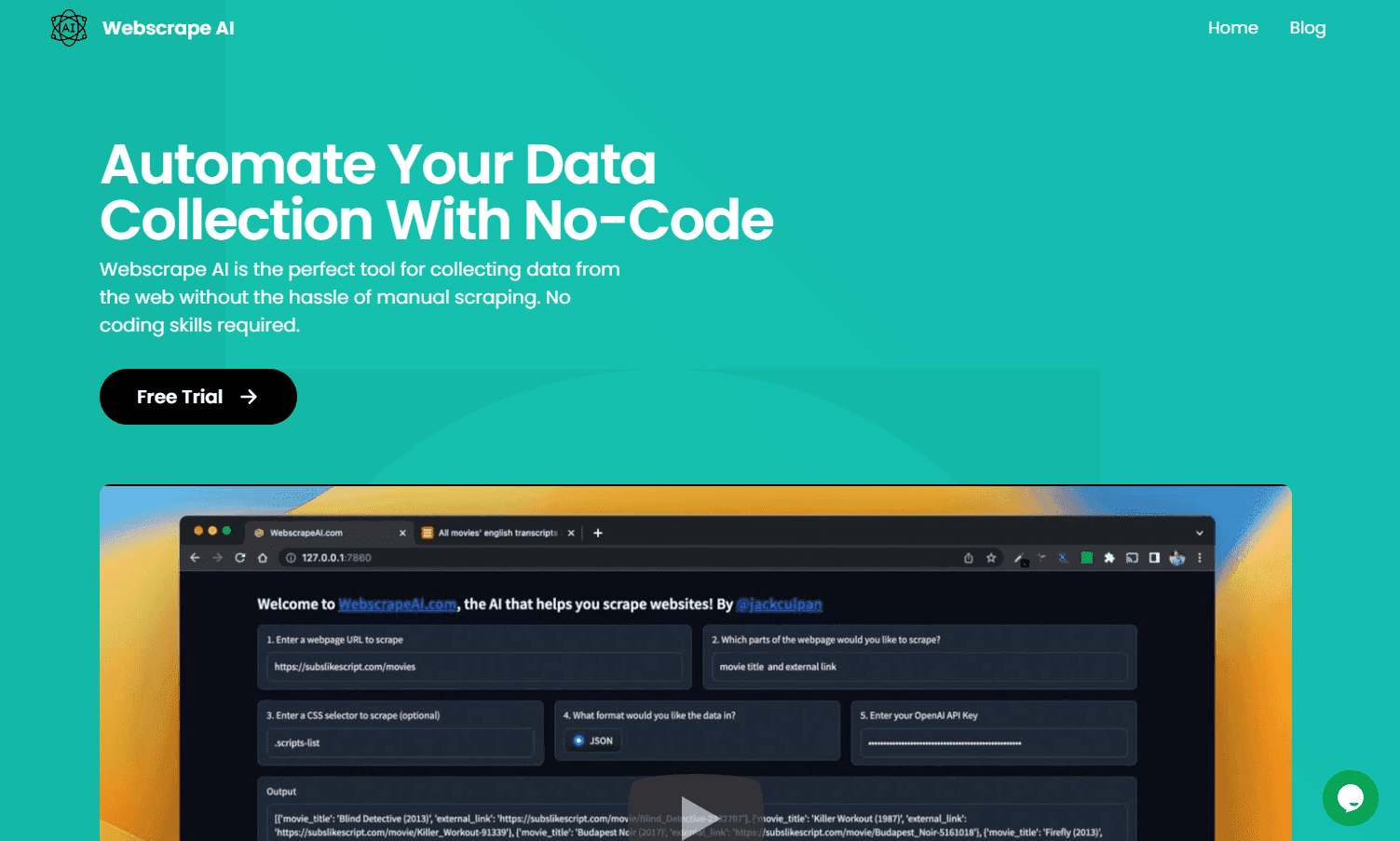
Task: Open the green chat bubble widget
Action: [1350, 798]
